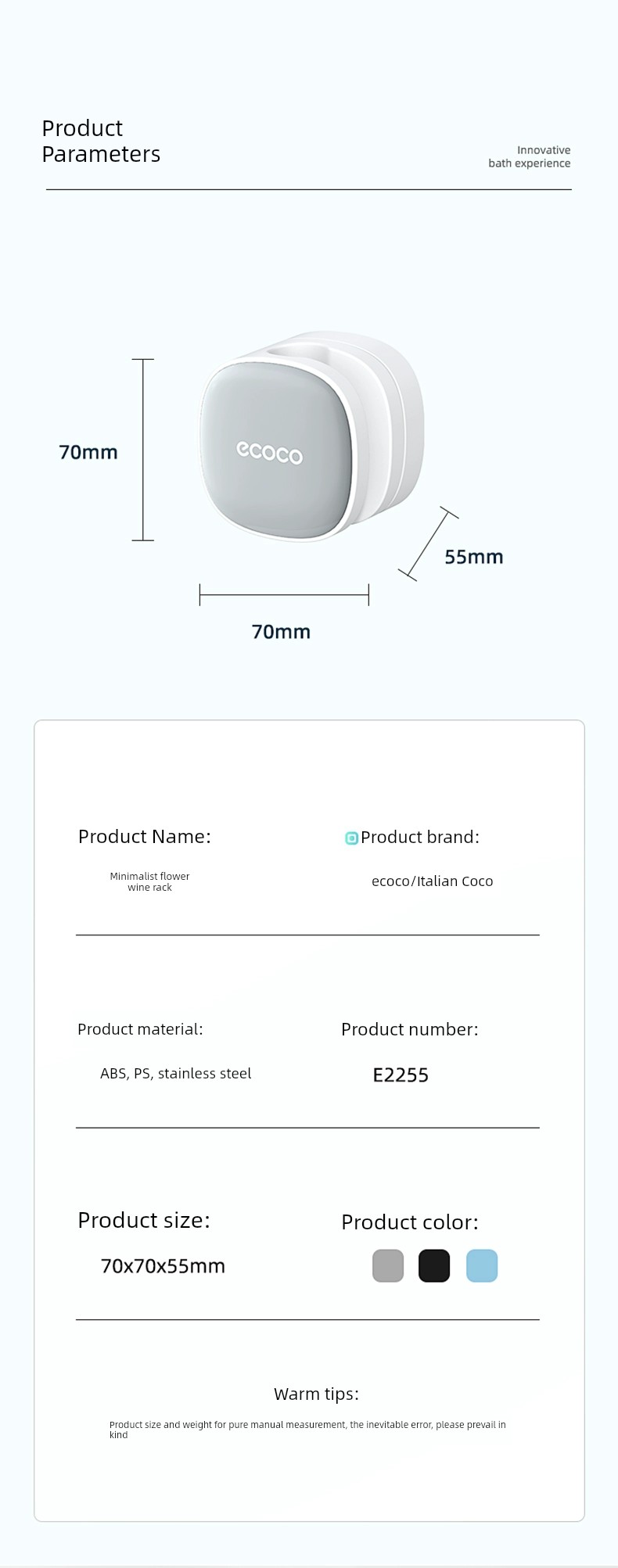Click the Product material label
Viewport: 618px width, 1568px height.
140,1029
